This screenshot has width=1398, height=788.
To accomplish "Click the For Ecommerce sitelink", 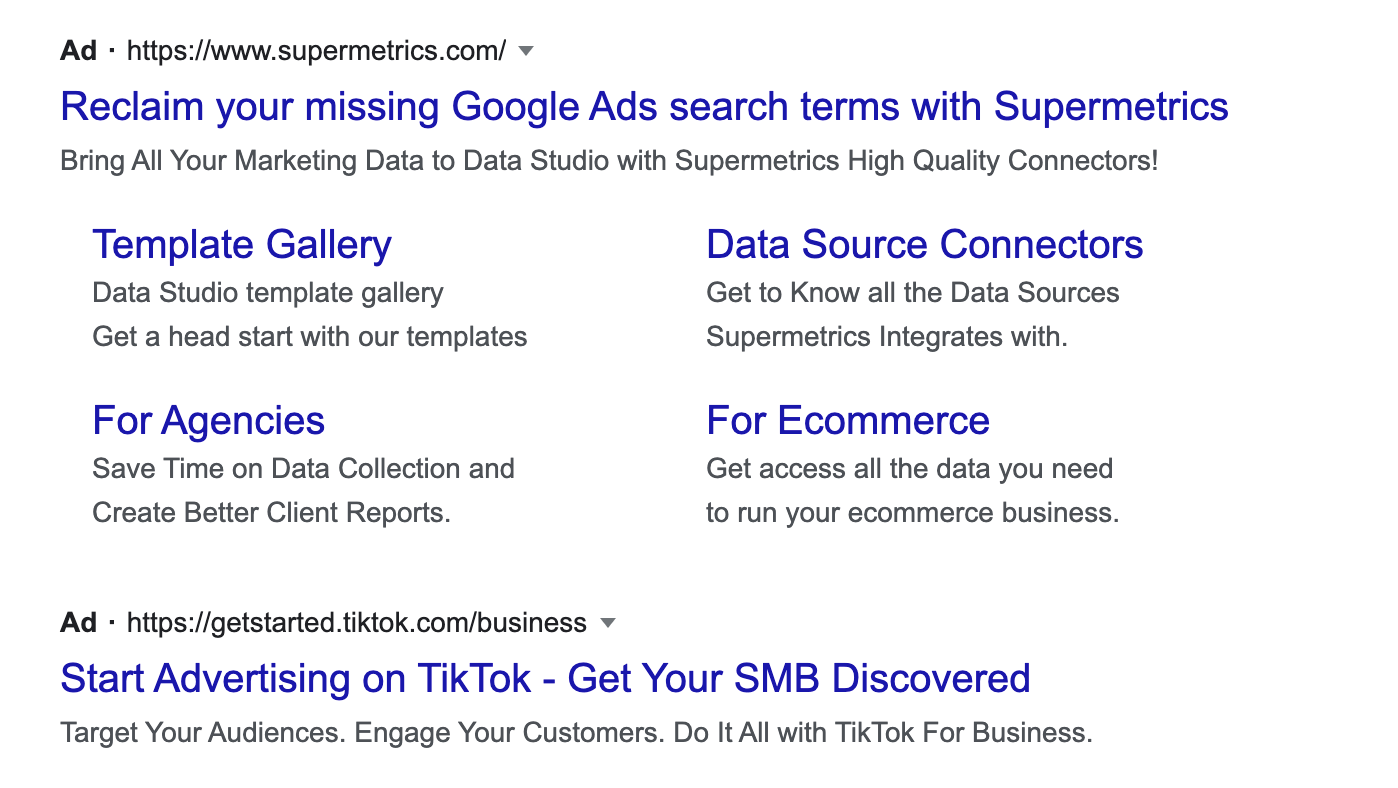I will (847, 420).
